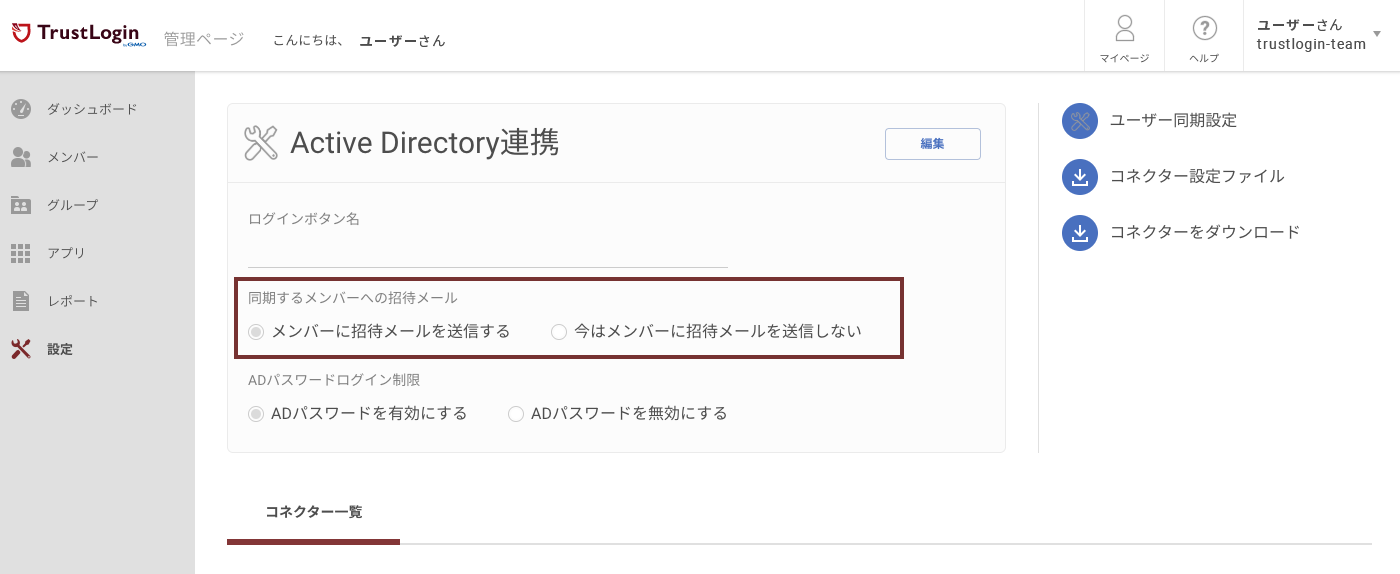Image resolution: width=1400 pixels, height=574 pixels.
Task: Open the 設定 menu in sidebar
Action: (x=59, y=349)
